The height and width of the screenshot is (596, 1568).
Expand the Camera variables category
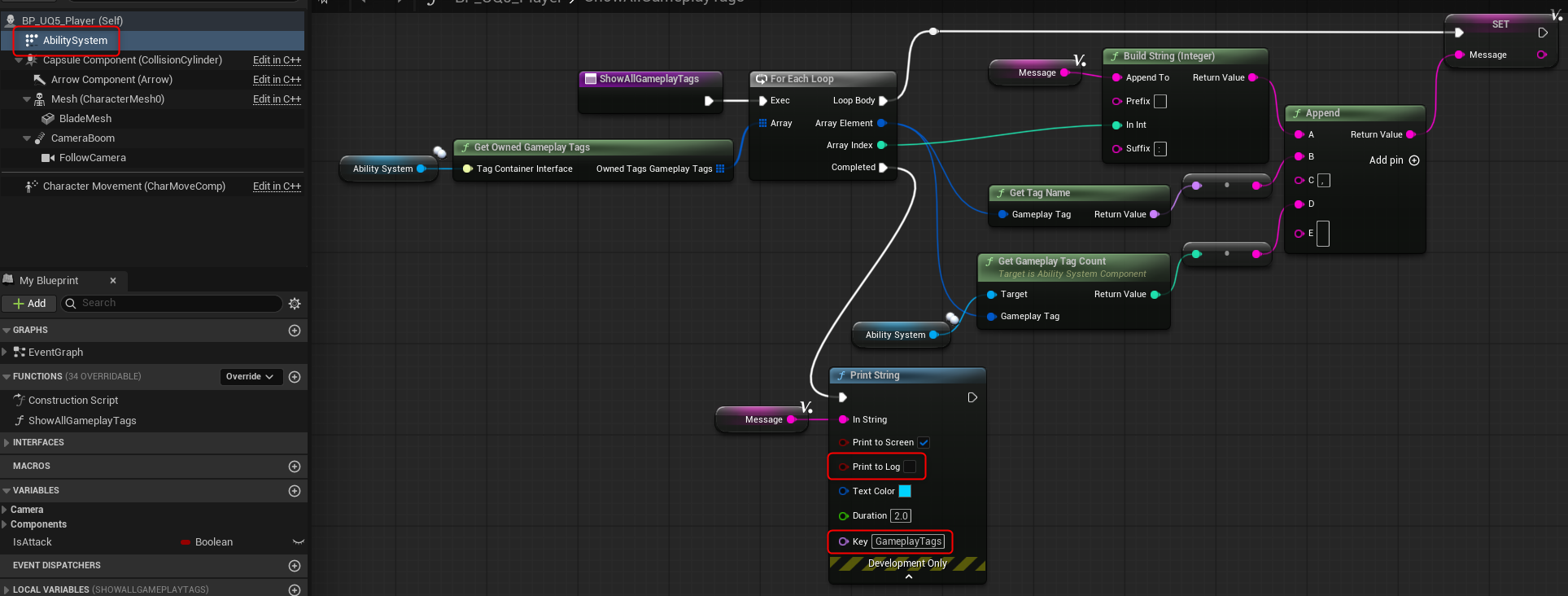(5, 510)
